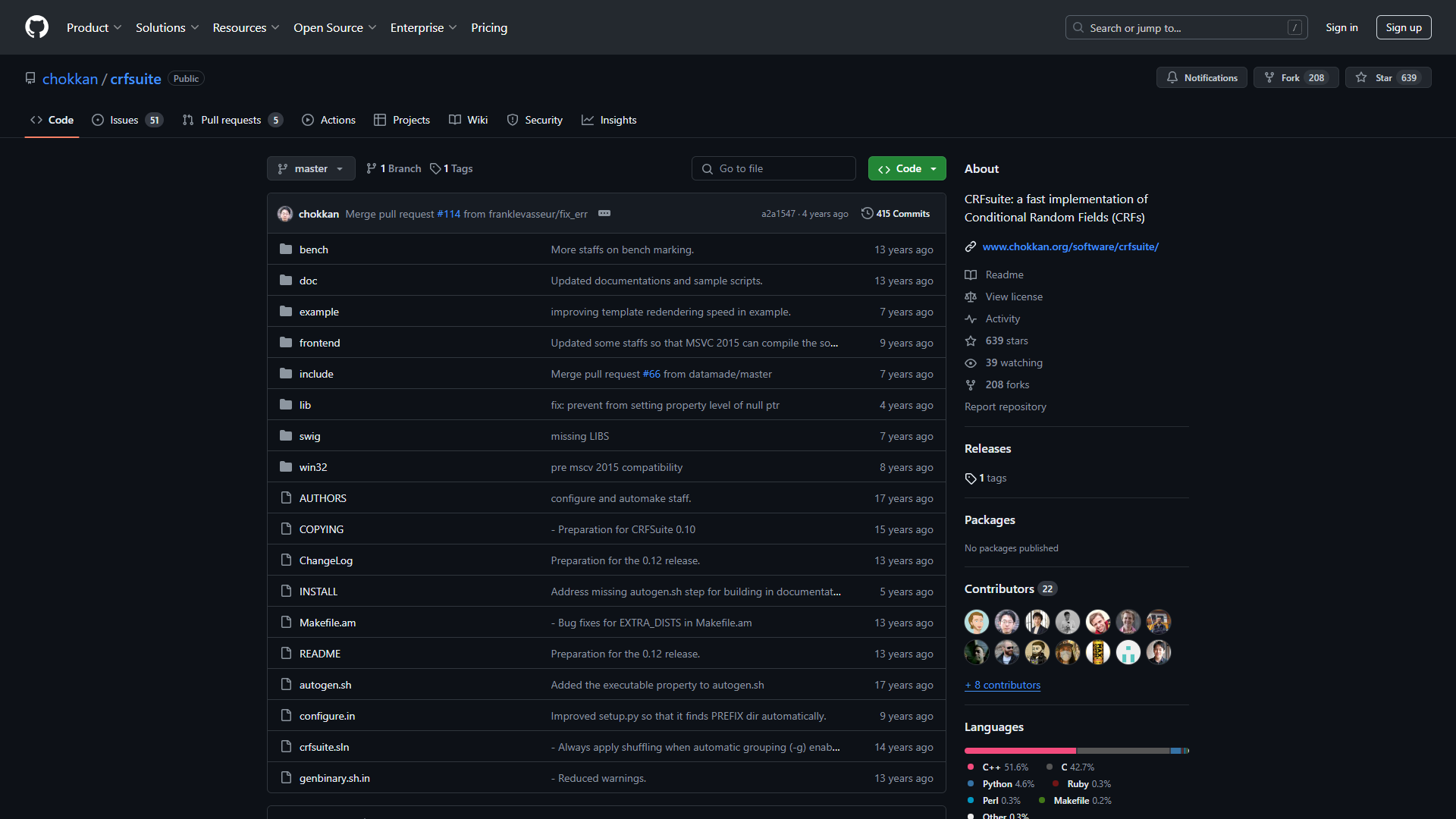Click the GitHub logo icon

click(x=36, y=27)
